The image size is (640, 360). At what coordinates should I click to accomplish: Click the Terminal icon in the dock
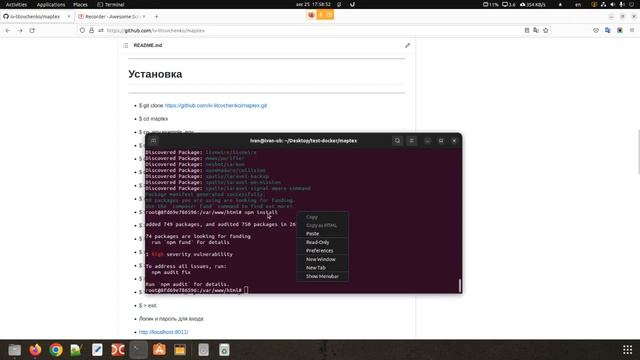[x=139, y=350]
